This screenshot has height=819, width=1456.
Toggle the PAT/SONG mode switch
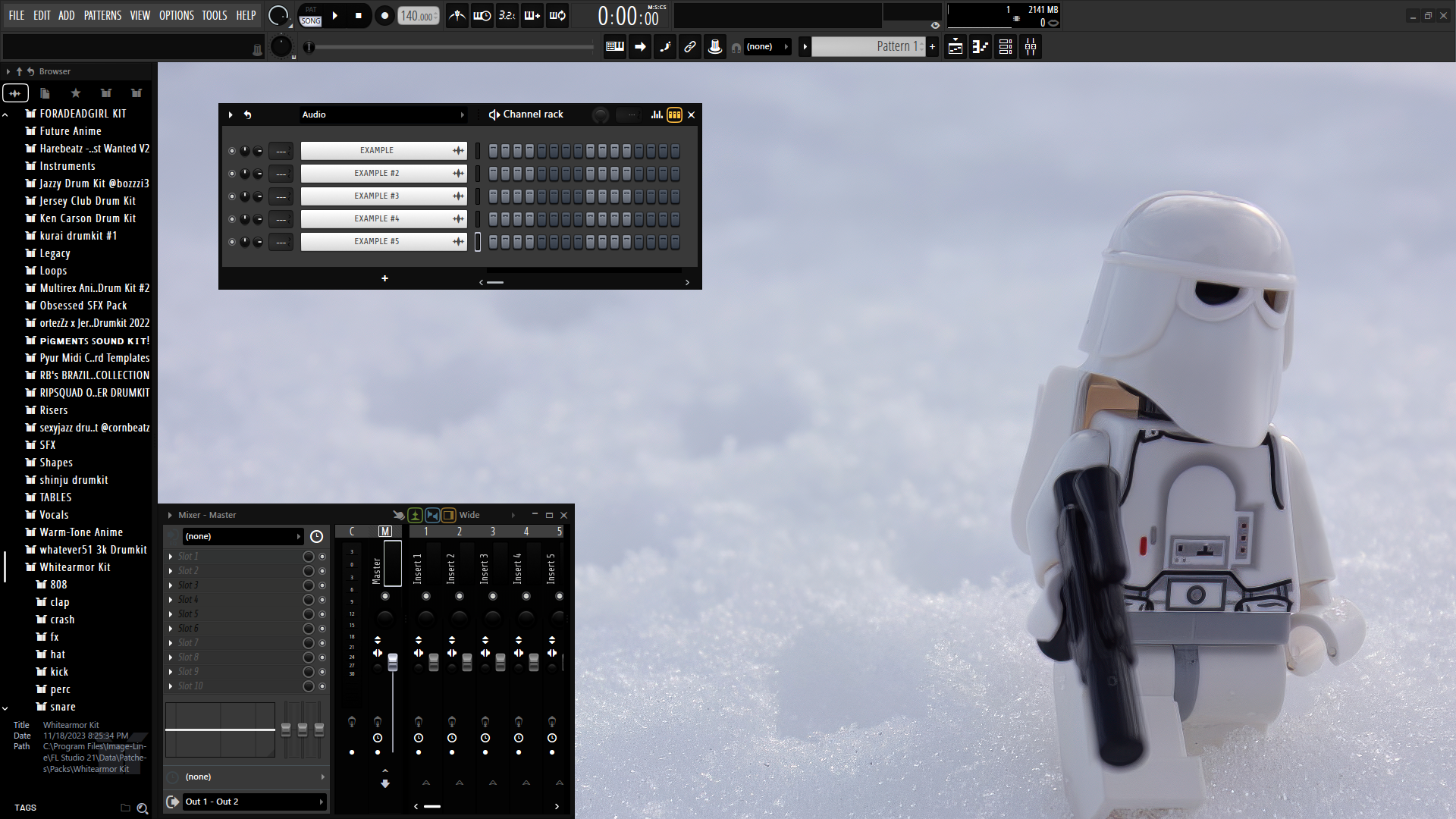(x=311, y=15)
